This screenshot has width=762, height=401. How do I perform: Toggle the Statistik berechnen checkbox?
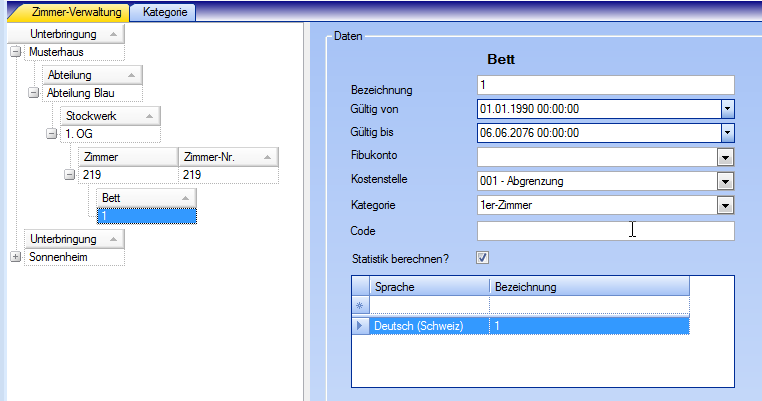(482, 258)
